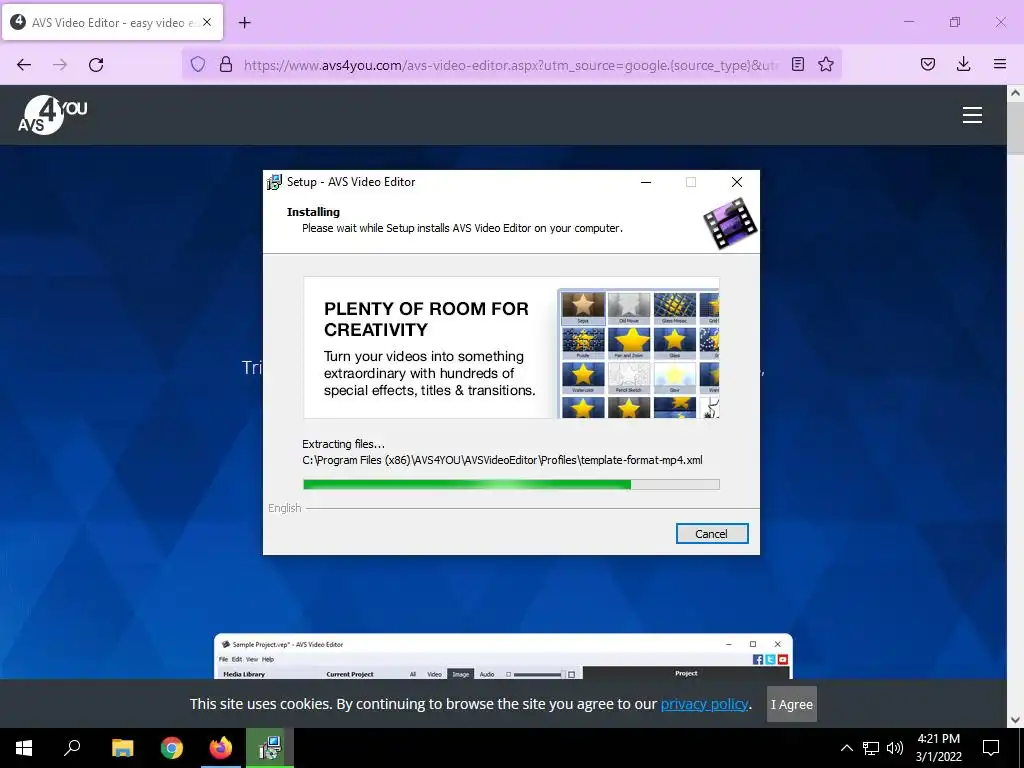This screenshot has width=1024, height=768.
Task: Click the Old Movie effect thumbnail
Action: pyautogui.click(x=629, y=308)
